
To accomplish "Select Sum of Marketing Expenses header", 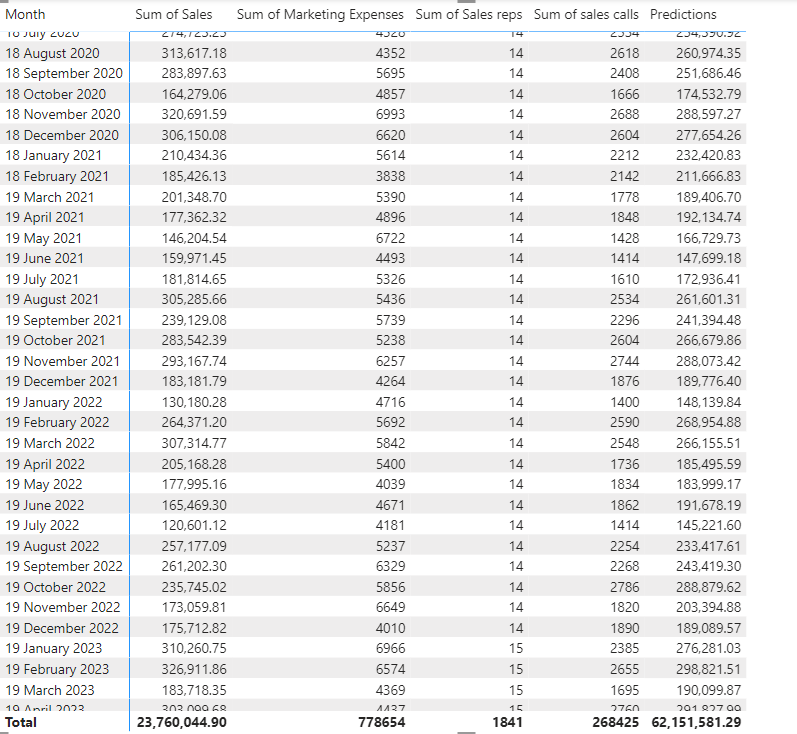I will click(x=320, y=14).
